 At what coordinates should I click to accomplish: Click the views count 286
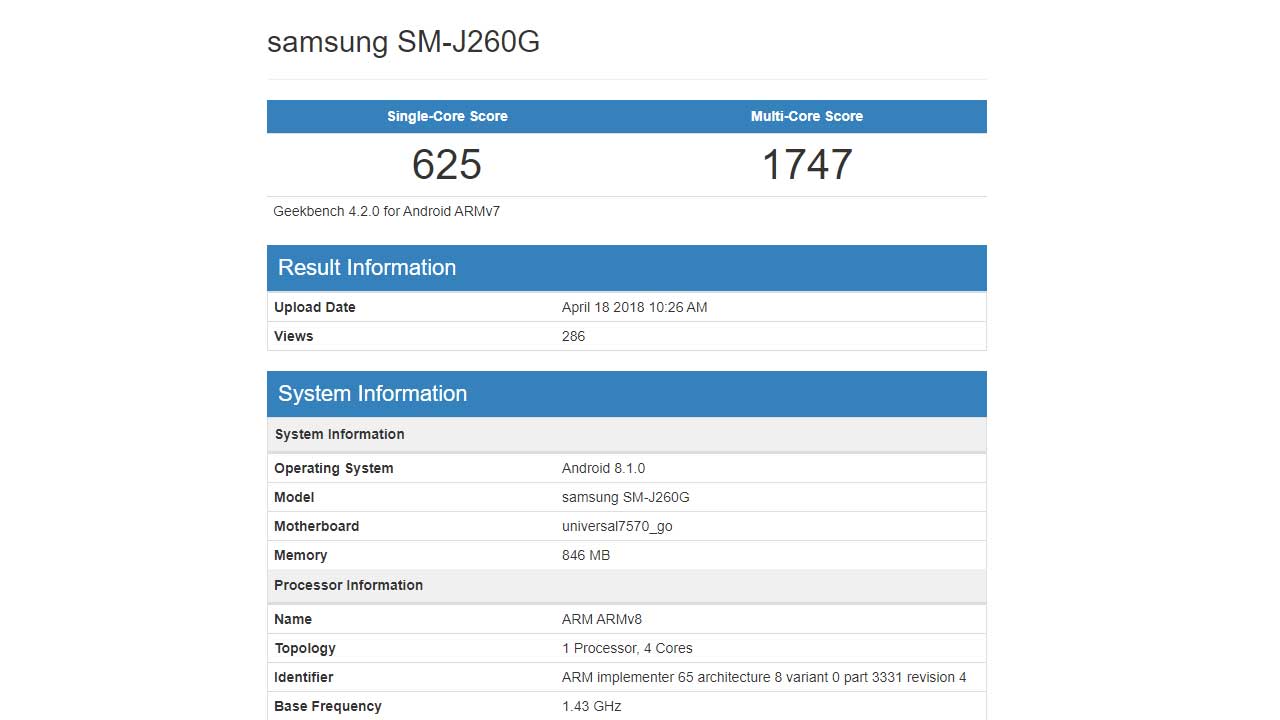pos(573,336)
